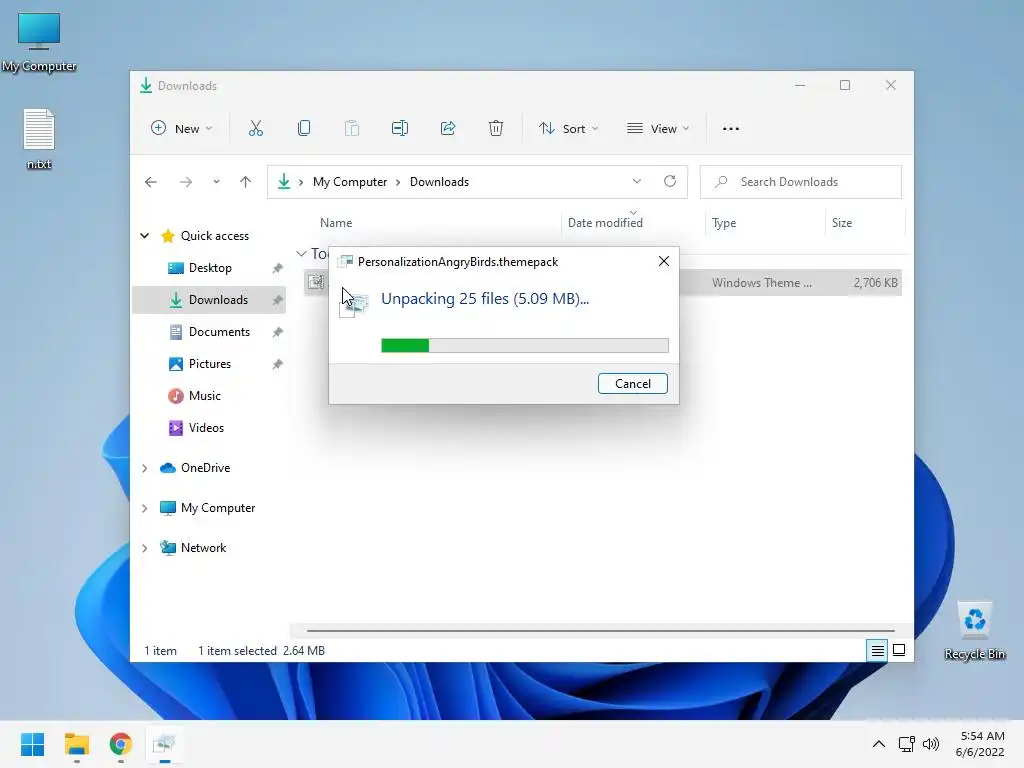Click the Delete trash can icon
The image size is (1024, 768).
coord(496,129)
